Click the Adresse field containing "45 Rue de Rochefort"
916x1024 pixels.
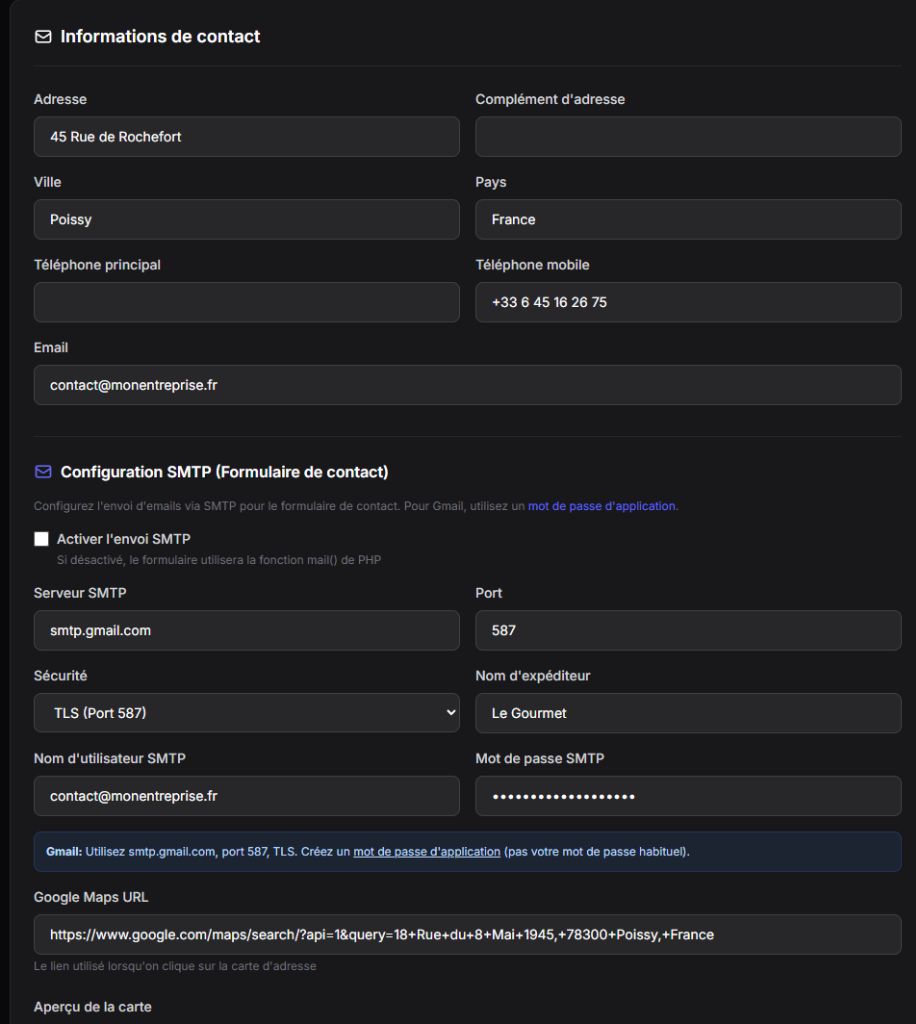[246, 136]
